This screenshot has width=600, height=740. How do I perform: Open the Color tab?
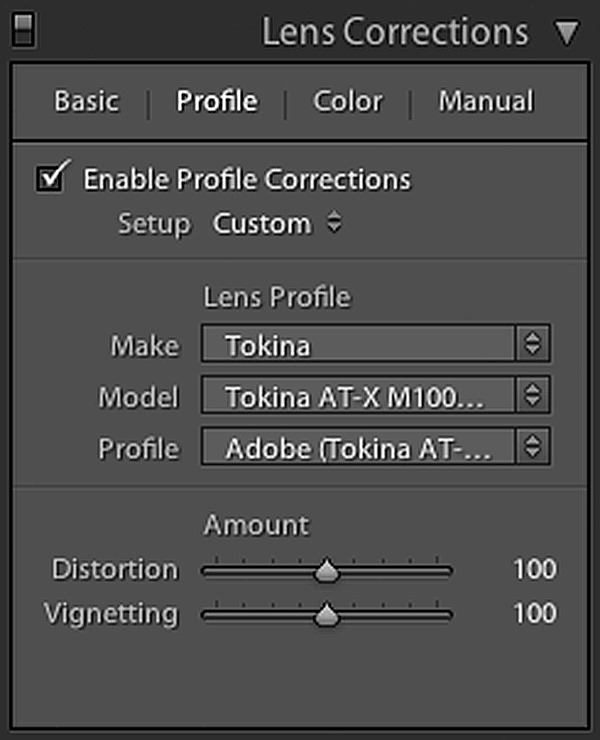(x=347, y=101)
